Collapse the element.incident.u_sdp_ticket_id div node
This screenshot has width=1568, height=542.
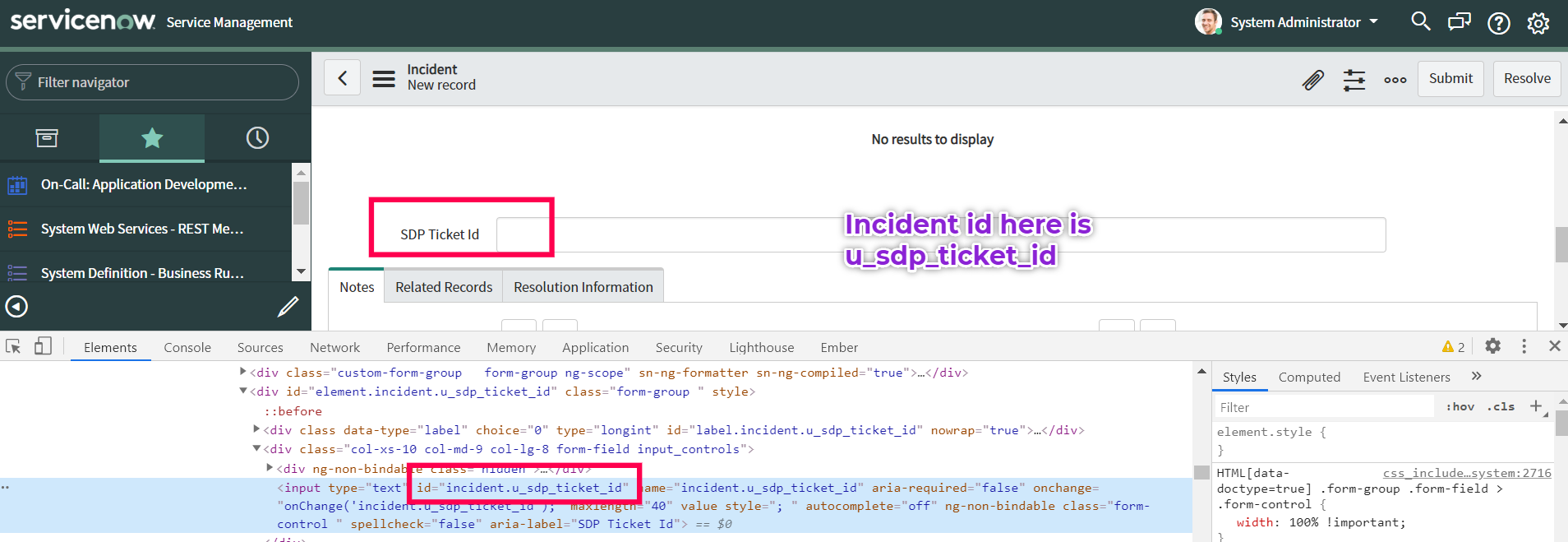pos(242,391)
